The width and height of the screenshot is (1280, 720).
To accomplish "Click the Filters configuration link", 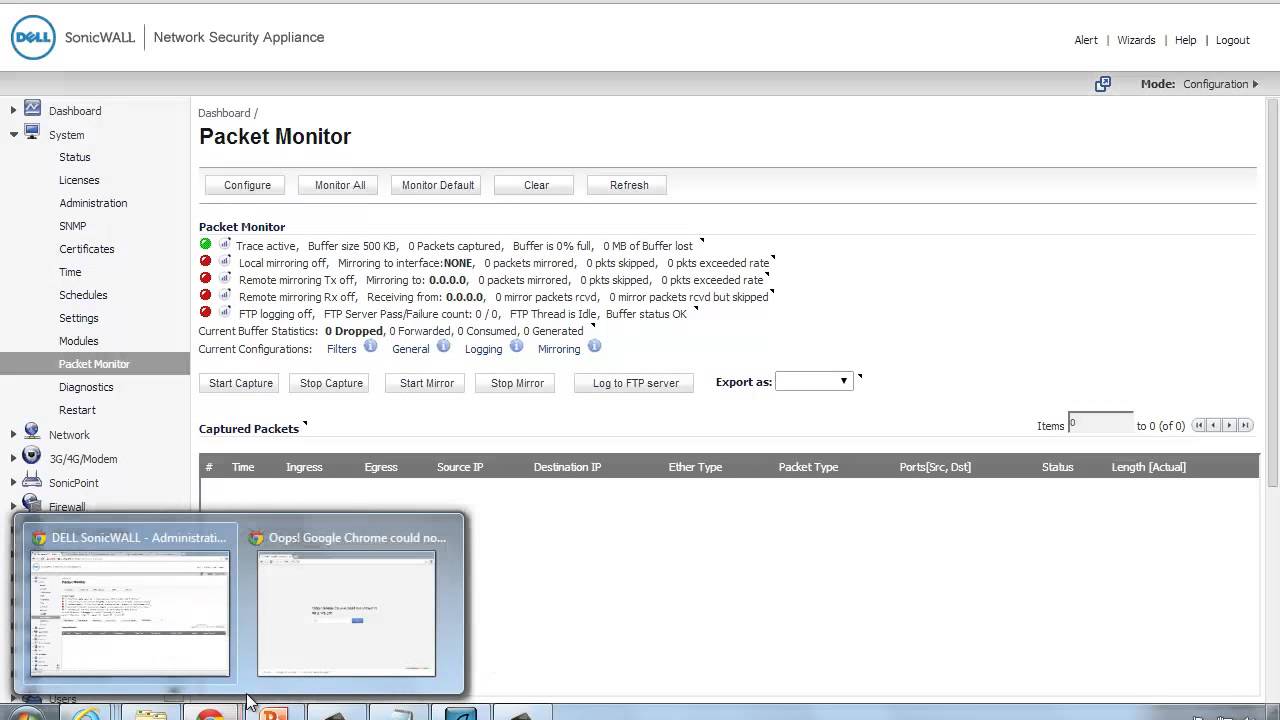I will [x=341, y=349].
